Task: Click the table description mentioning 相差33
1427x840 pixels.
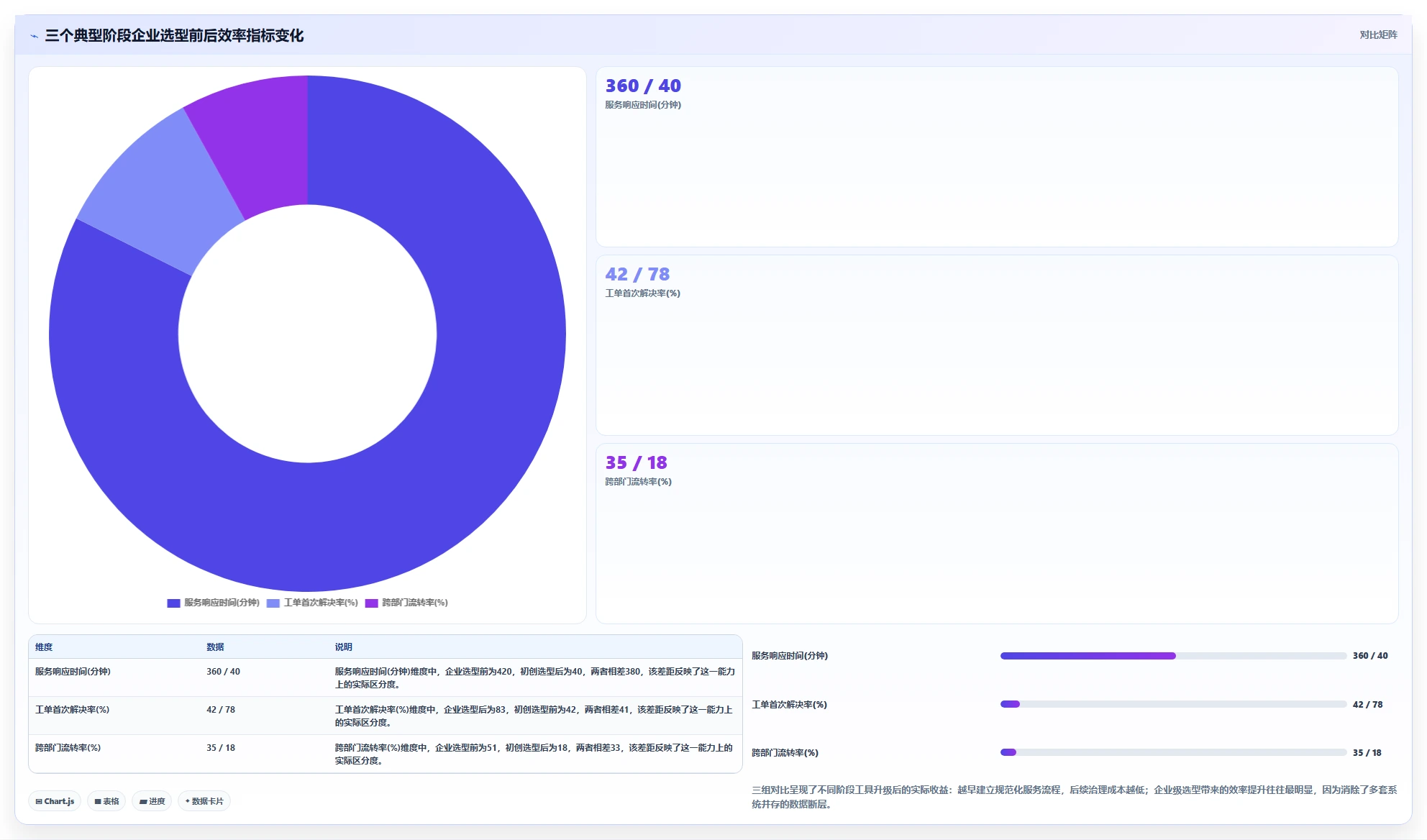Action: pyautogui.click(x=534, y=754)
